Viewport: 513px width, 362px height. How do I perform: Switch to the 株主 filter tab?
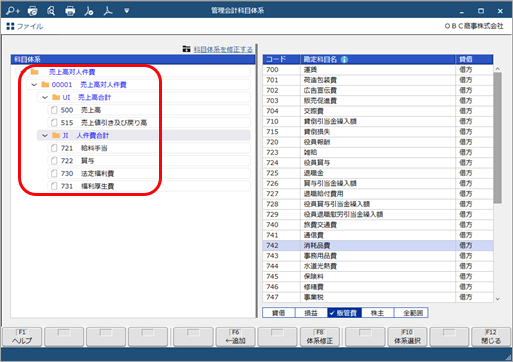coord(378,313)
